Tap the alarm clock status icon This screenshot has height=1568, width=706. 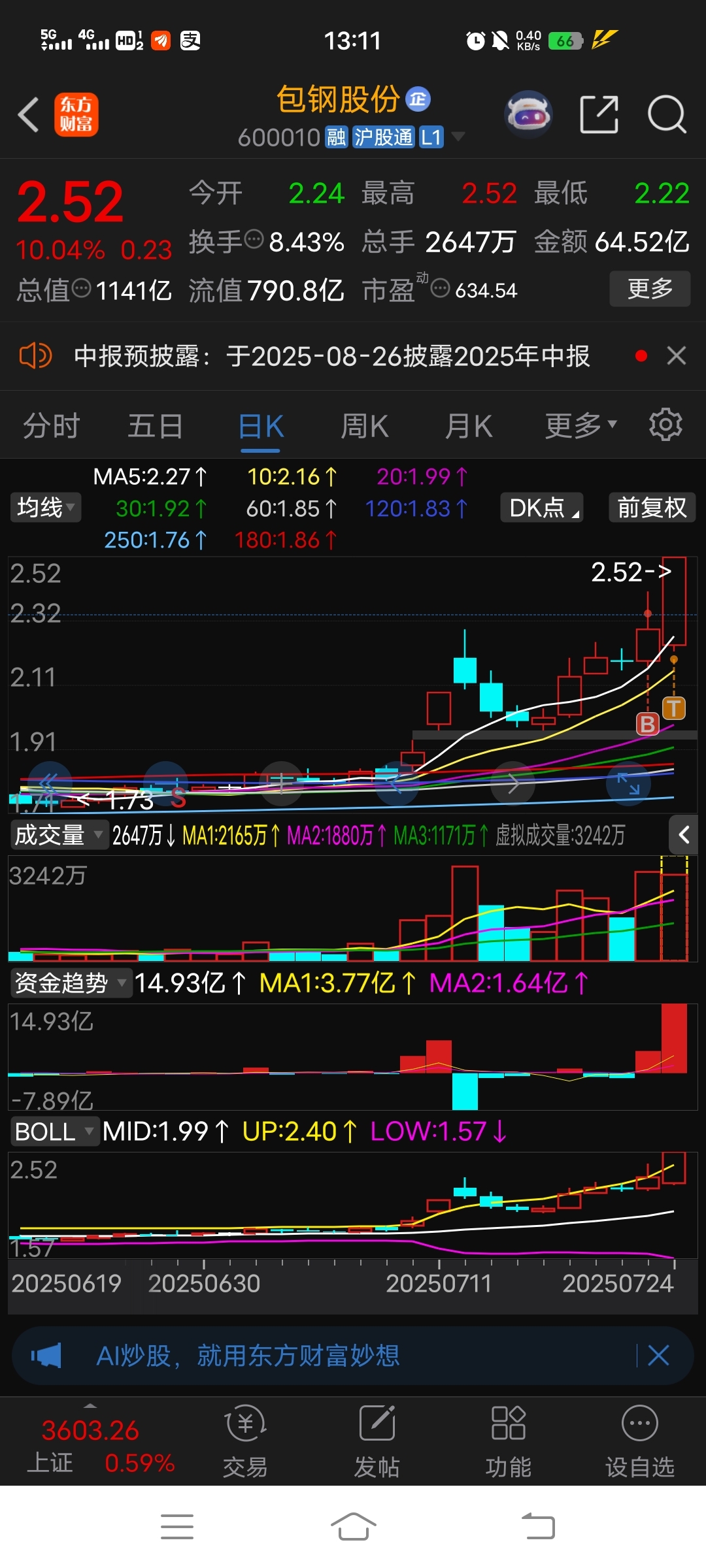point(475,41)
